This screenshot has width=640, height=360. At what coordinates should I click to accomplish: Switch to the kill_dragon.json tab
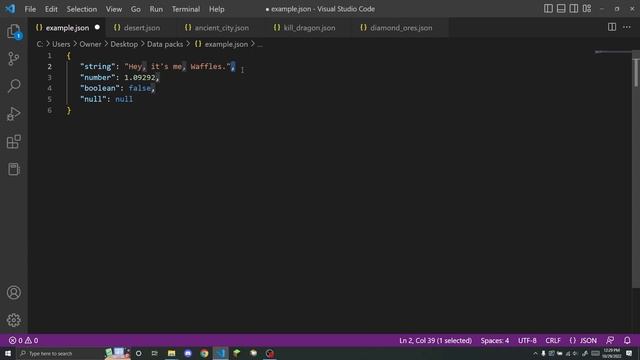pos(309,28)
